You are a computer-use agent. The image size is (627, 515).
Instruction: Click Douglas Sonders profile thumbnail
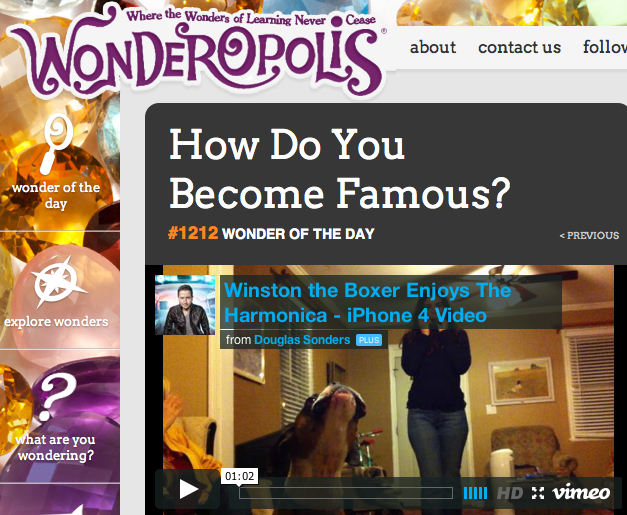click(x=185, y=305)
